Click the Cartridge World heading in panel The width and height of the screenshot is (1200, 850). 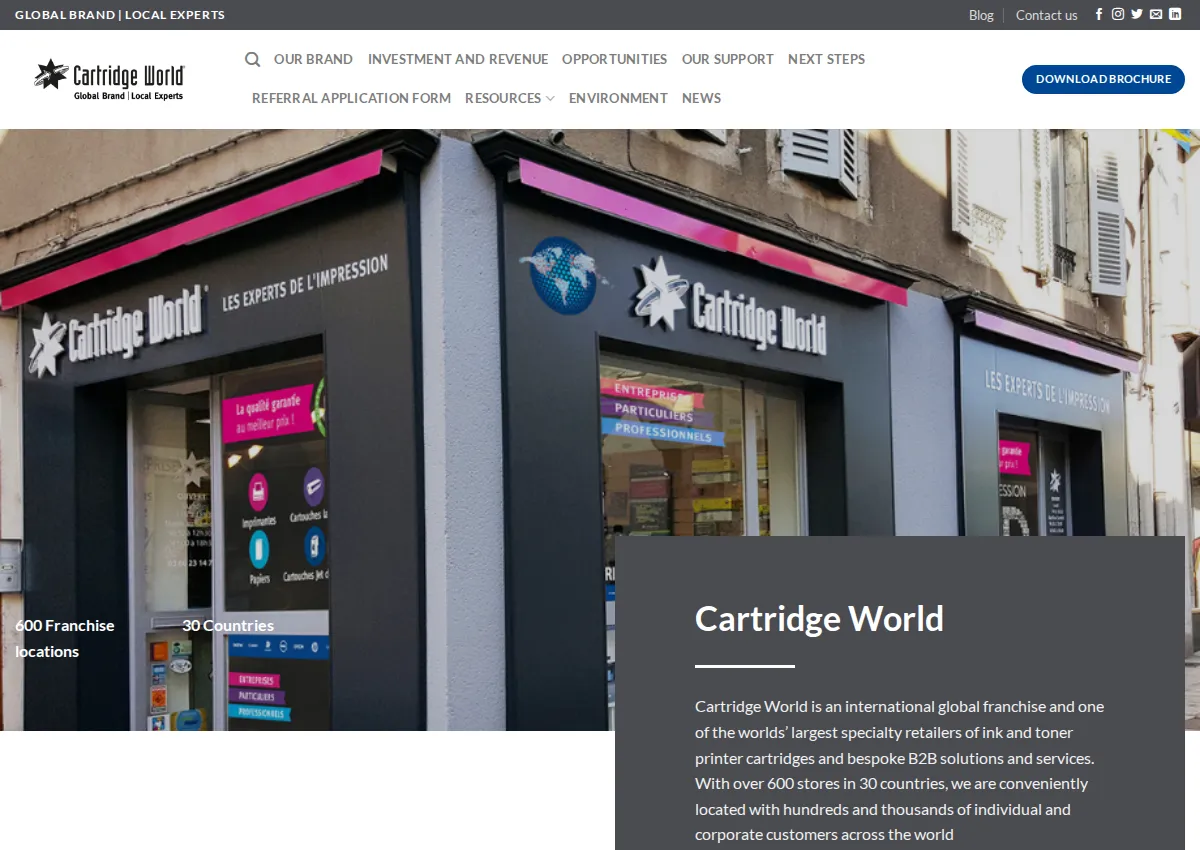tap(819, 619)
